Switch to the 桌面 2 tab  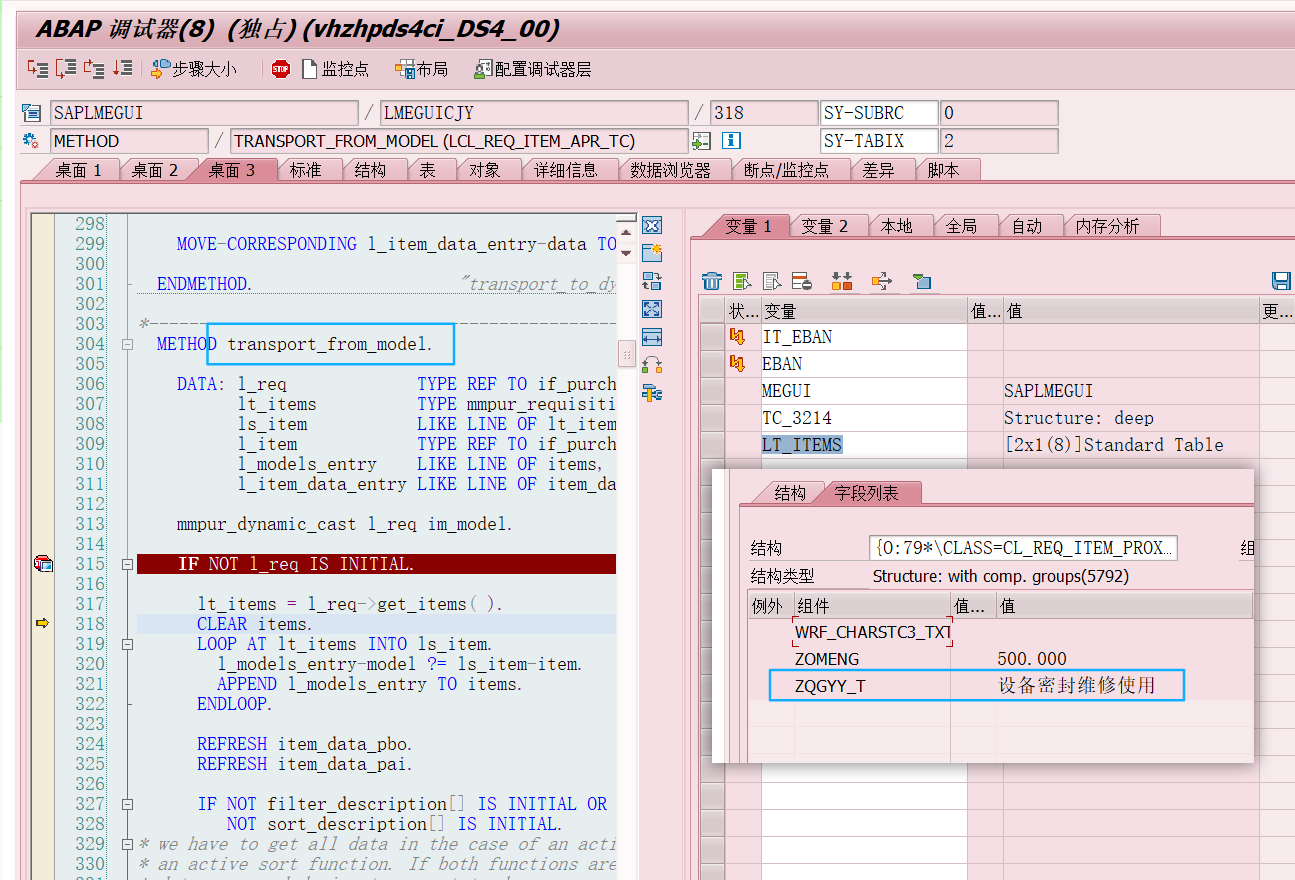pos(157,170)
